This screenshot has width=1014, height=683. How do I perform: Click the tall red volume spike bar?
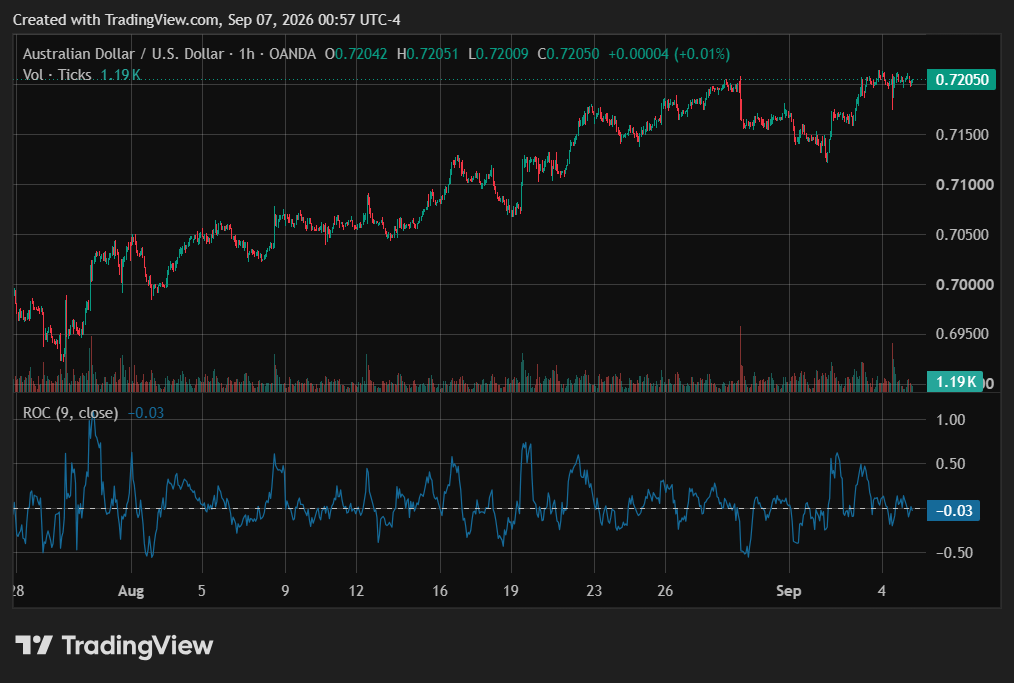click(740, 359)
